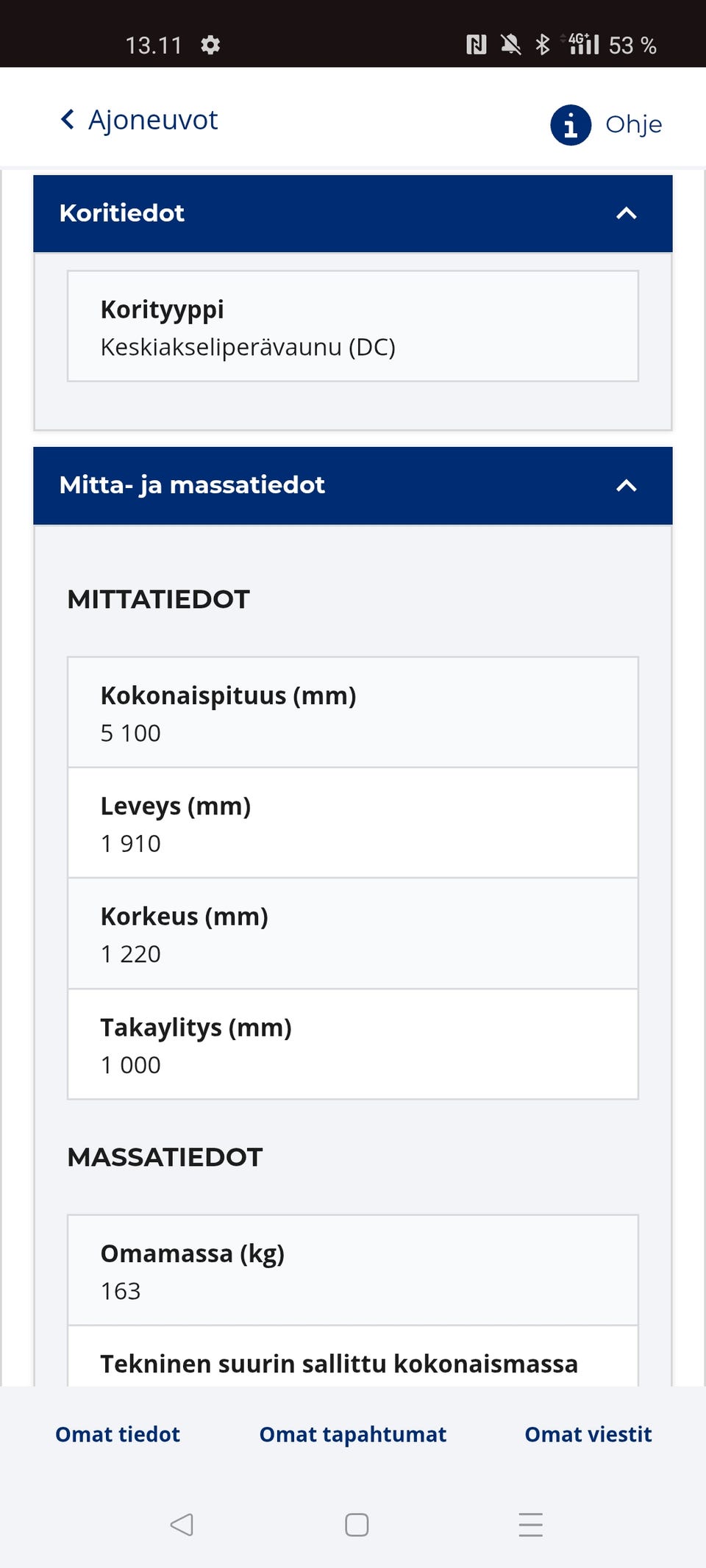Tap the Kokonaispituus (mm) row

tap(353, 713)
